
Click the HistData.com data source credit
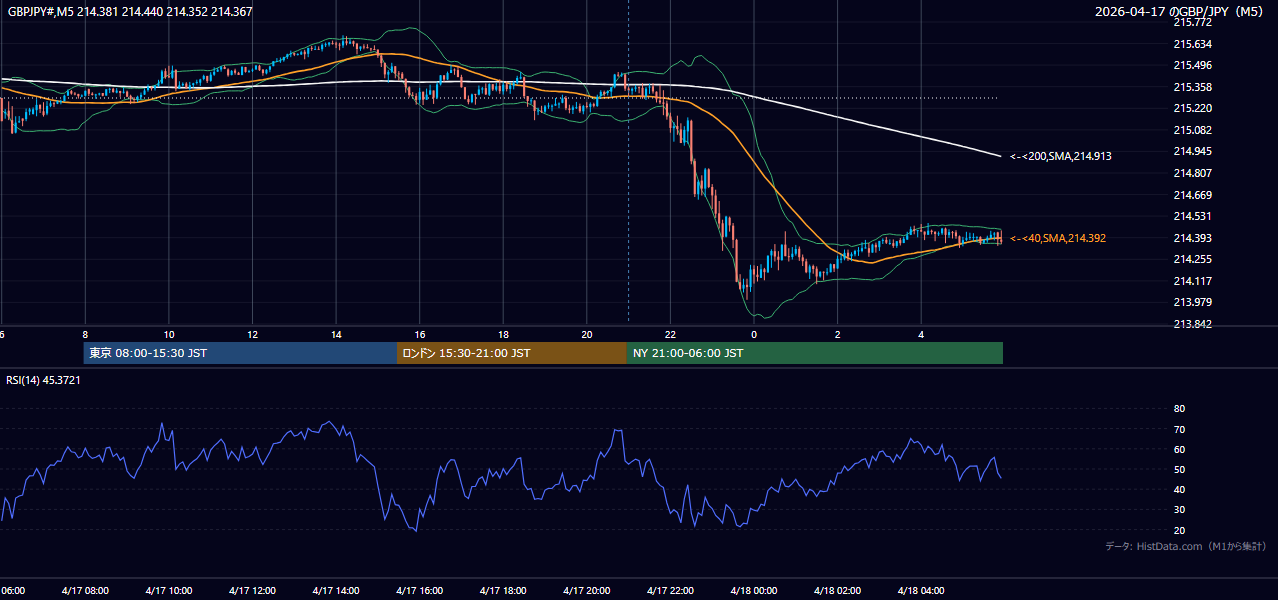click(x=1185, y=547)
